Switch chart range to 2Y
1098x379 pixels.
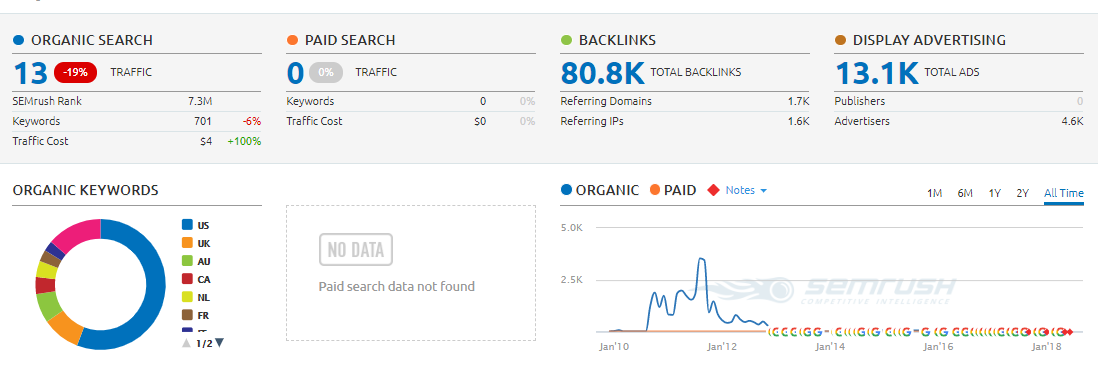click(x=1022, y=193)
